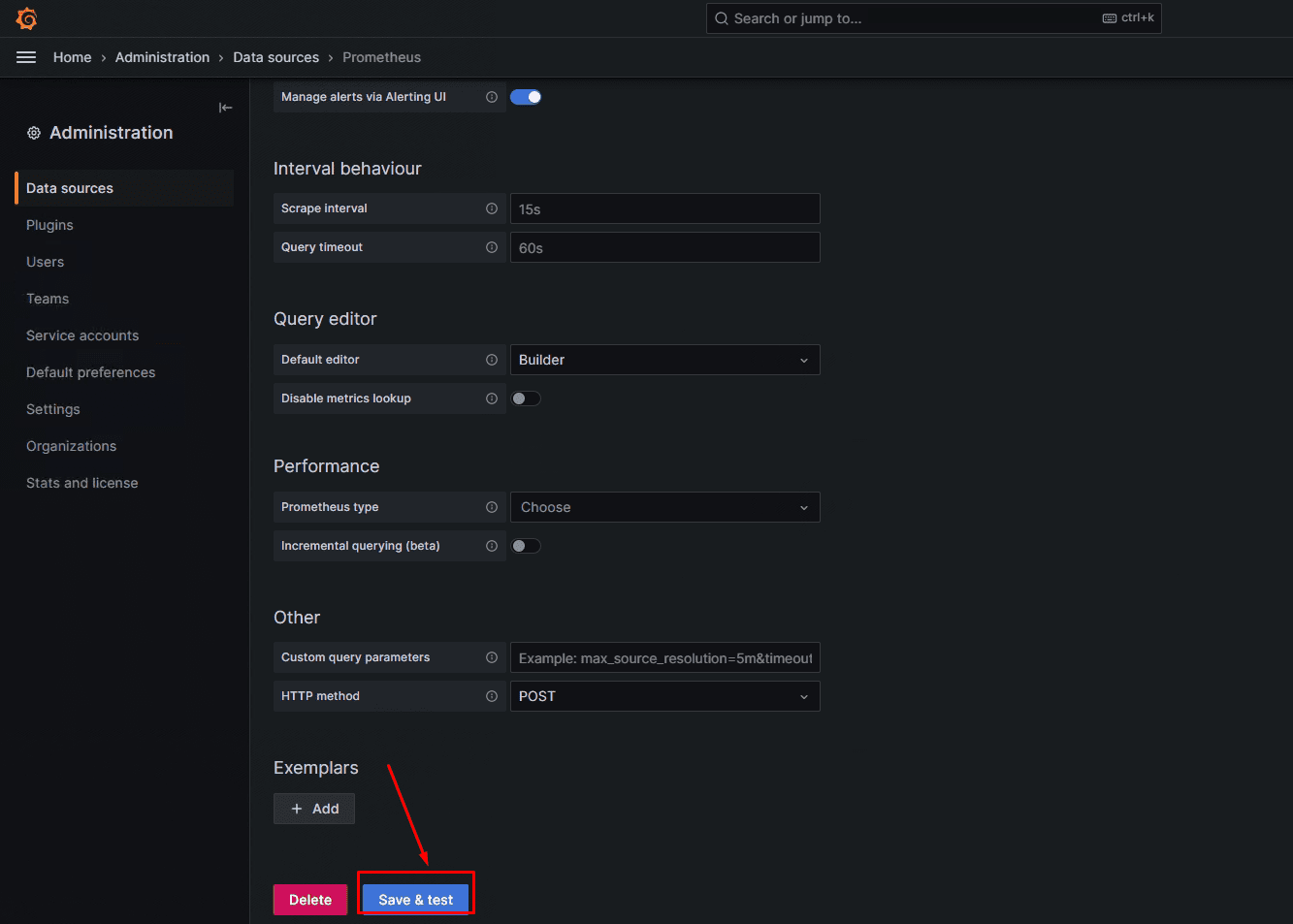
Task: Show info tooltip for Disable metrics lookup
Action: click(x=492, y=398)
